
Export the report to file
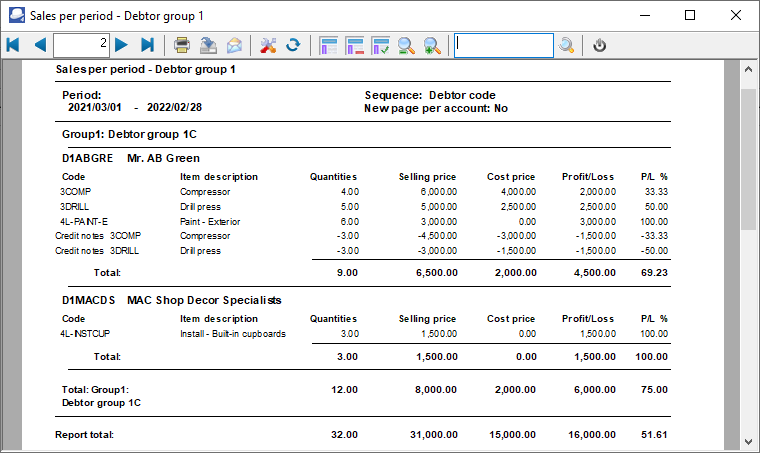click(x=208, y=45)
